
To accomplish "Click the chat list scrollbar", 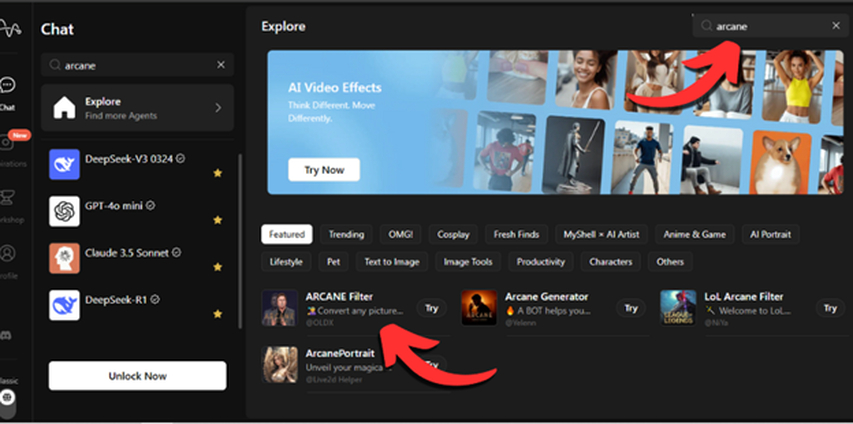I will click(x=240, y=241).
